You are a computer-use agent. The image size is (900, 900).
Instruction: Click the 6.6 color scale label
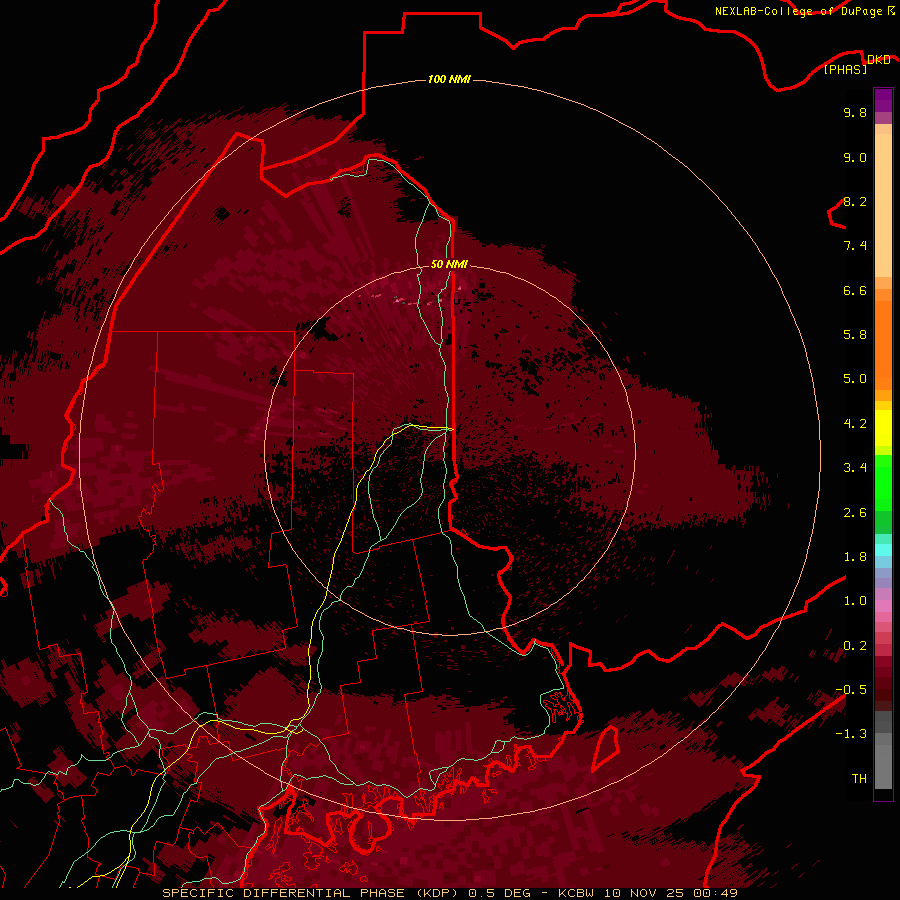click(855, 290)
